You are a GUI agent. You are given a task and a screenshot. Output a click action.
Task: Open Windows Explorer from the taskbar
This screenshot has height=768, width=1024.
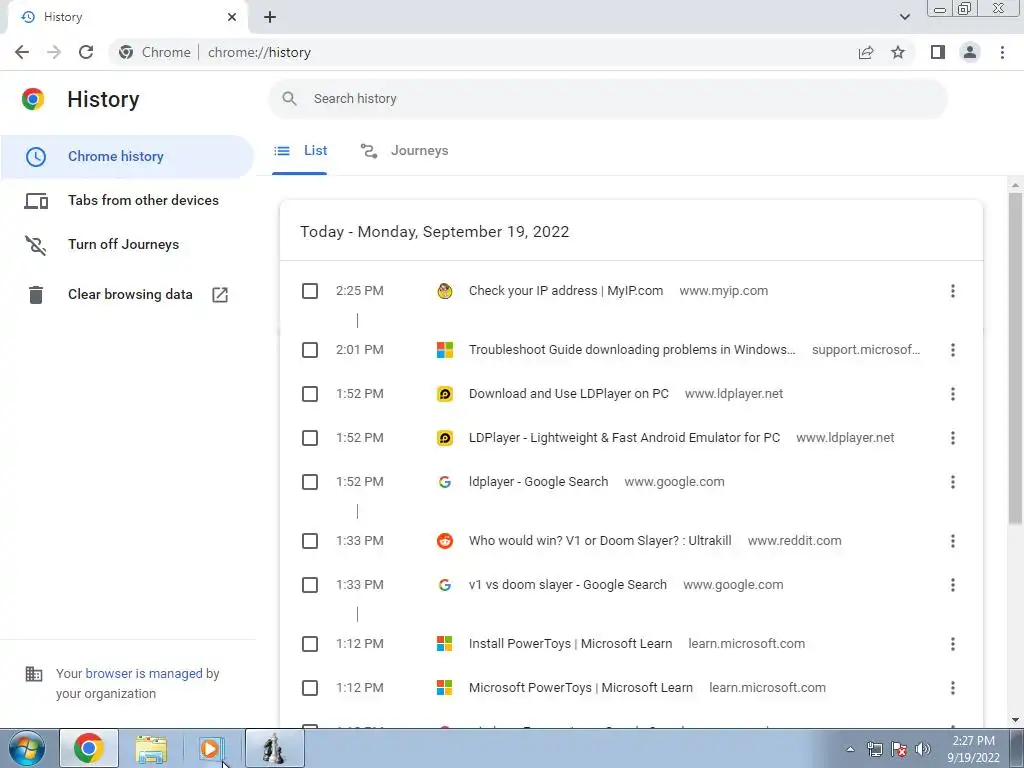(x=151, y=749)
